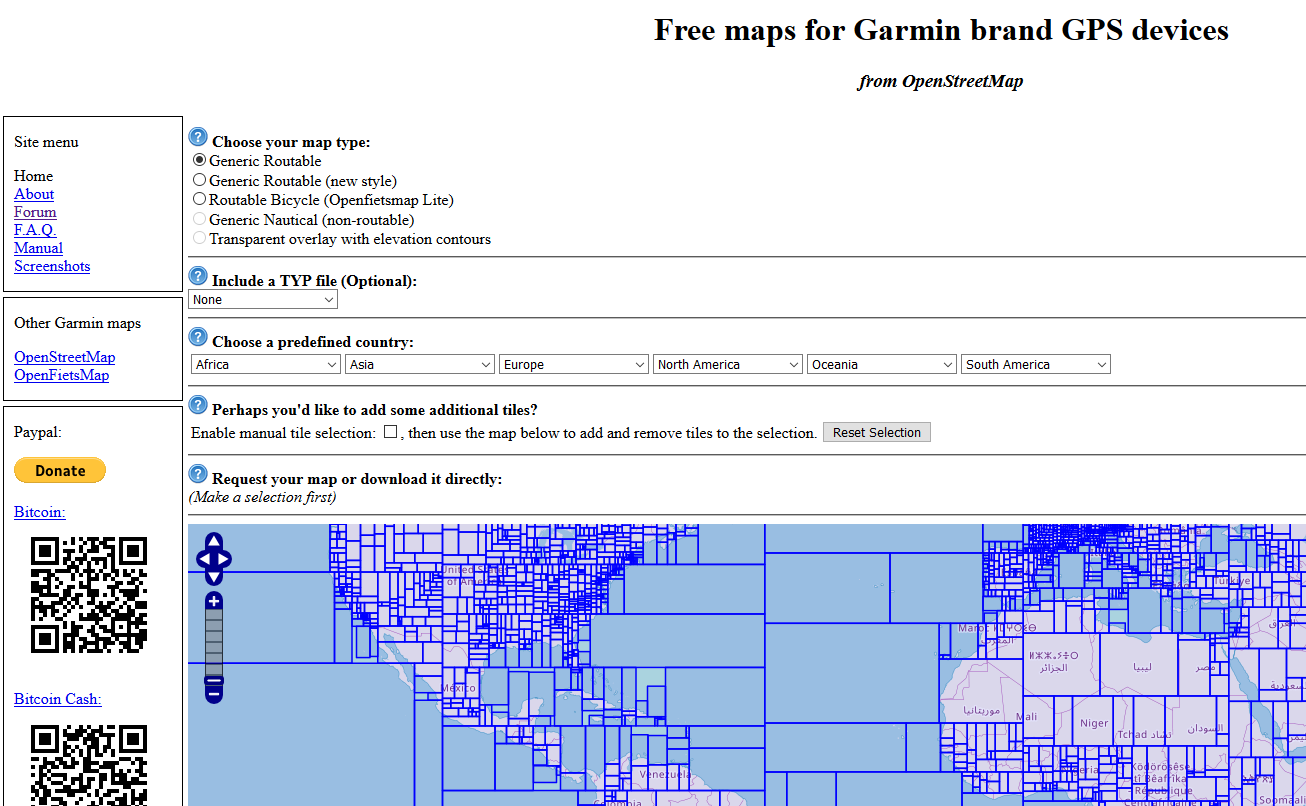Click the Bitcoin Cash: link
This screenshot has width=1306, height=806.
(57, 699)
